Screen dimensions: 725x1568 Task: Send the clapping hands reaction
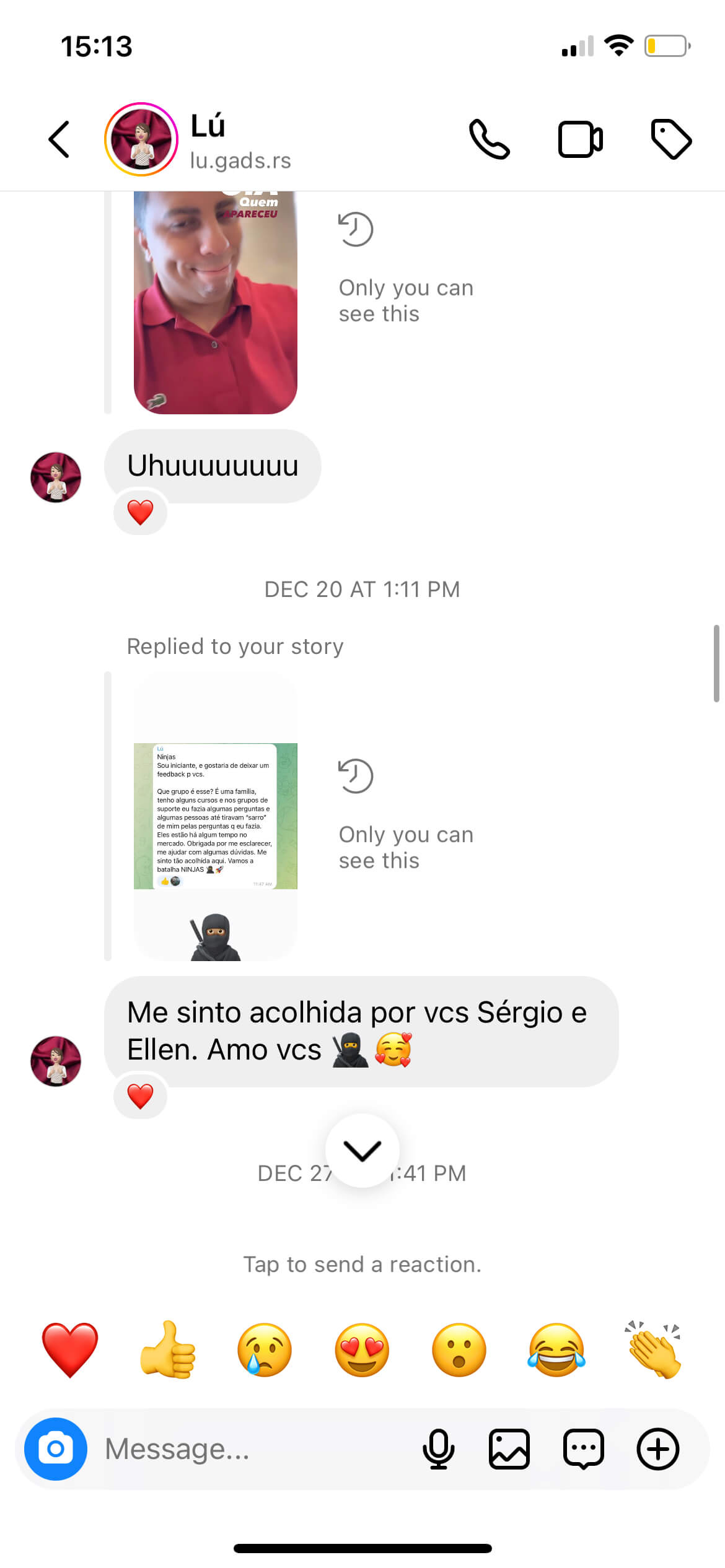654,1350
